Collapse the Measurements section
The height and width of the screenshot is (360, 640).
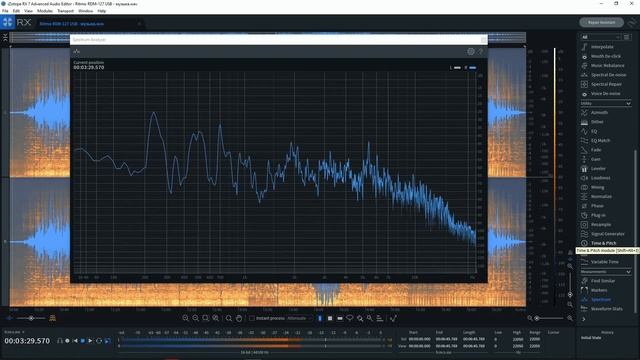[x=606, y=272]
